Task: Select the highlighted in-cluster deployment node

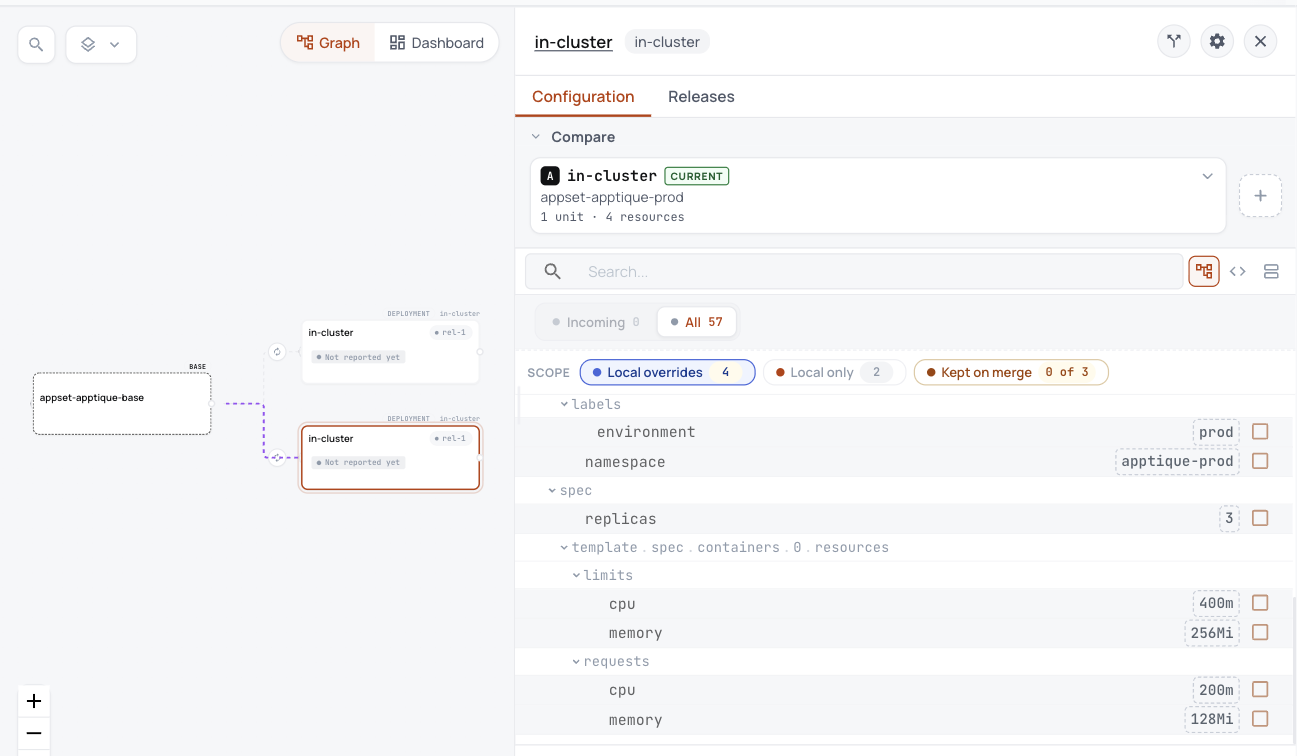Action: 390,458
